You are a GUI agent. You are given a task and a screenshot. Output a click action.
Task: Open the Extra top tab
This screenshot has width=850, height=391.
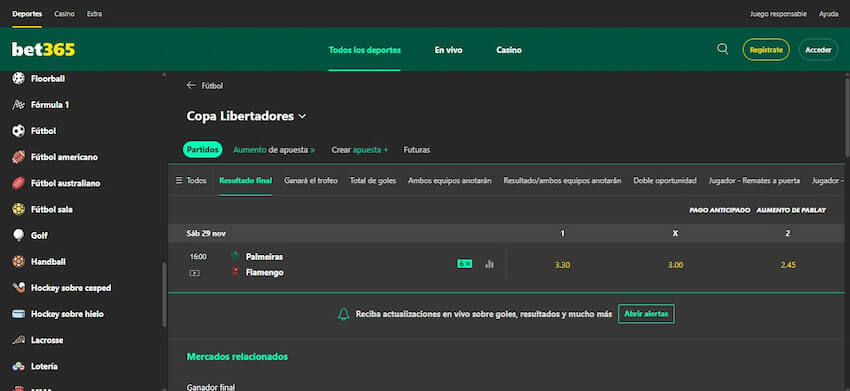(94, 14)
